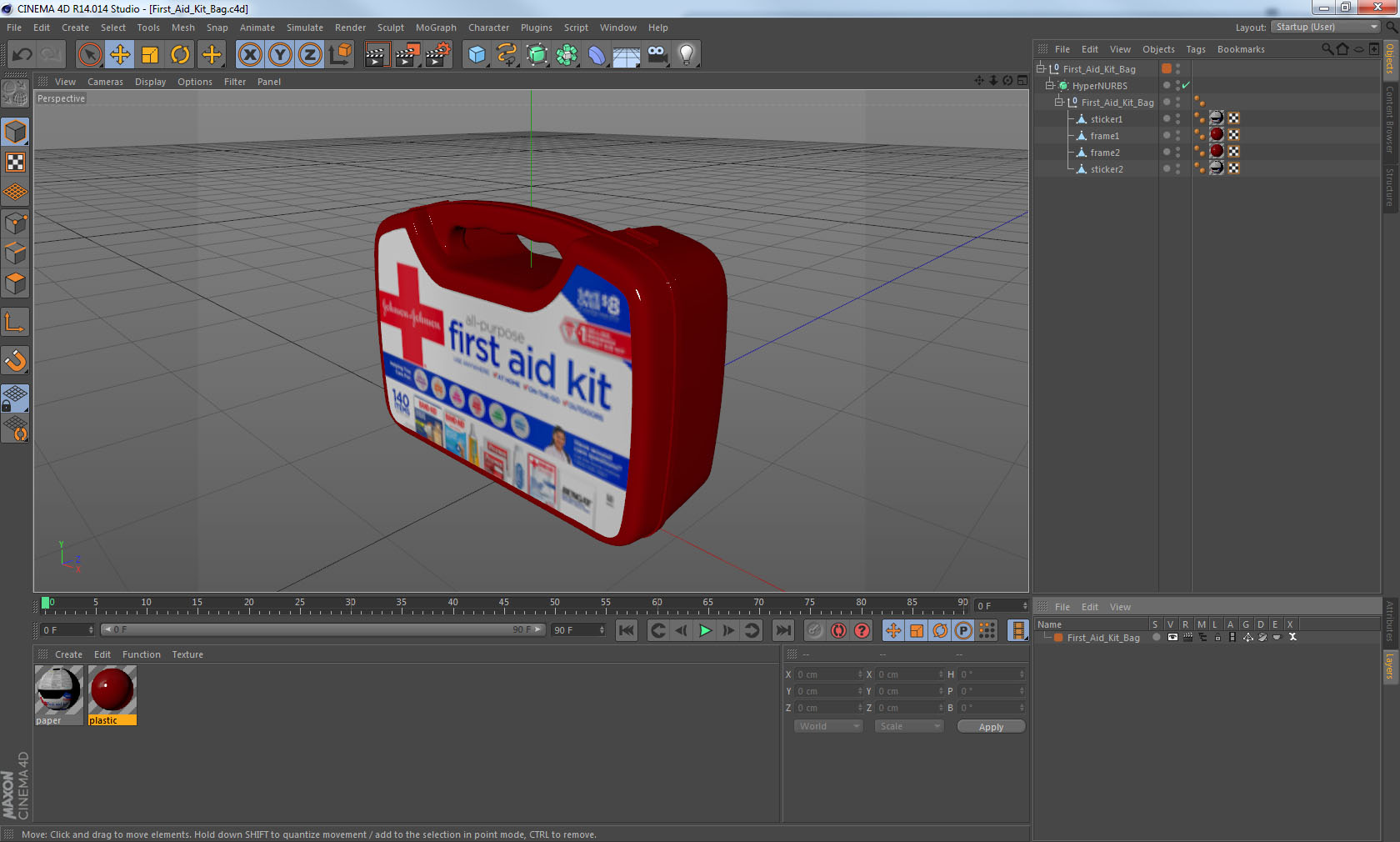Viewport: 1400px width, 842px height.
Task: Select the Live Selection tool
Action: [x=89, y=55]
